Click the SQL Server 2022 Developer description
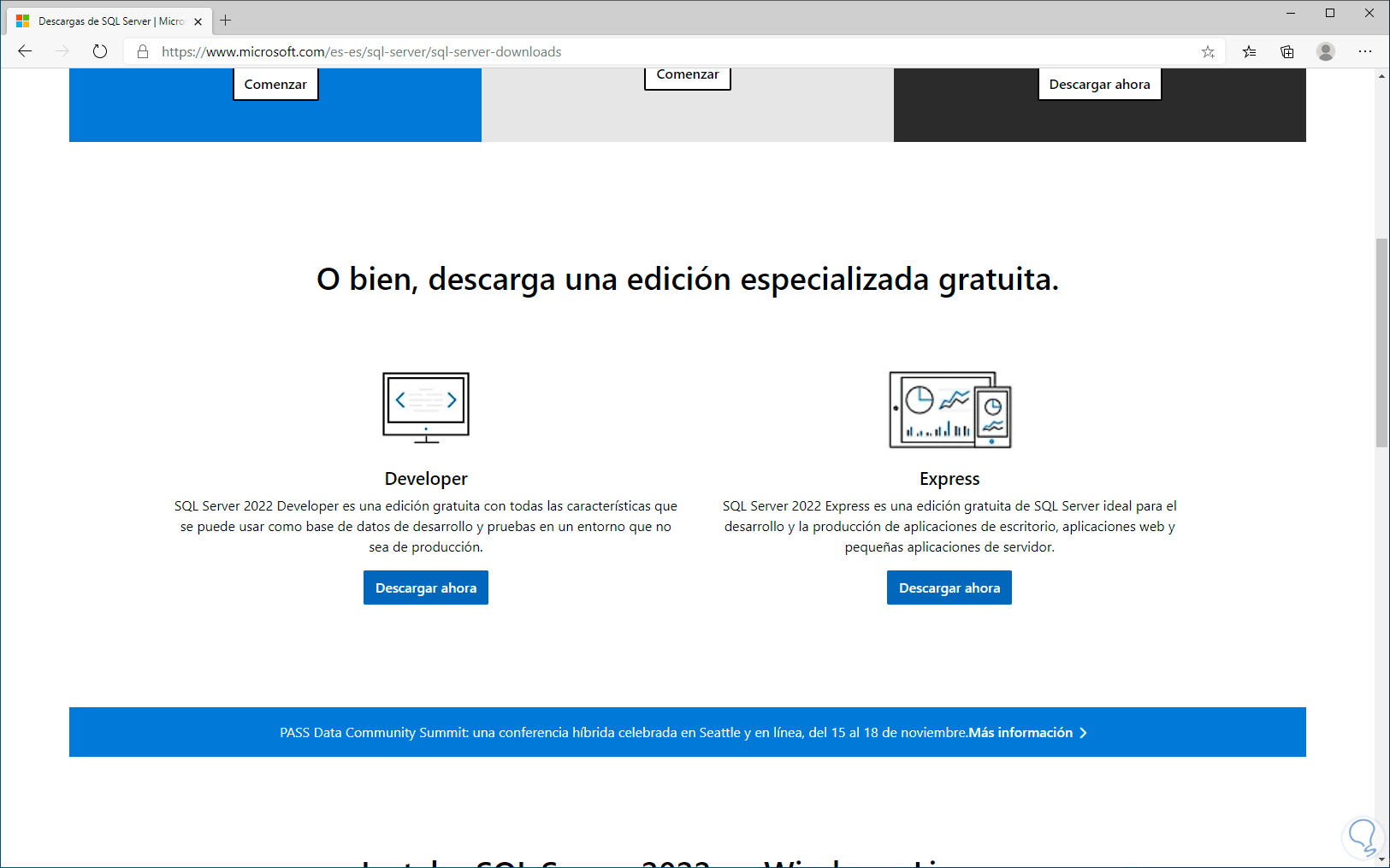 point(426,526)
